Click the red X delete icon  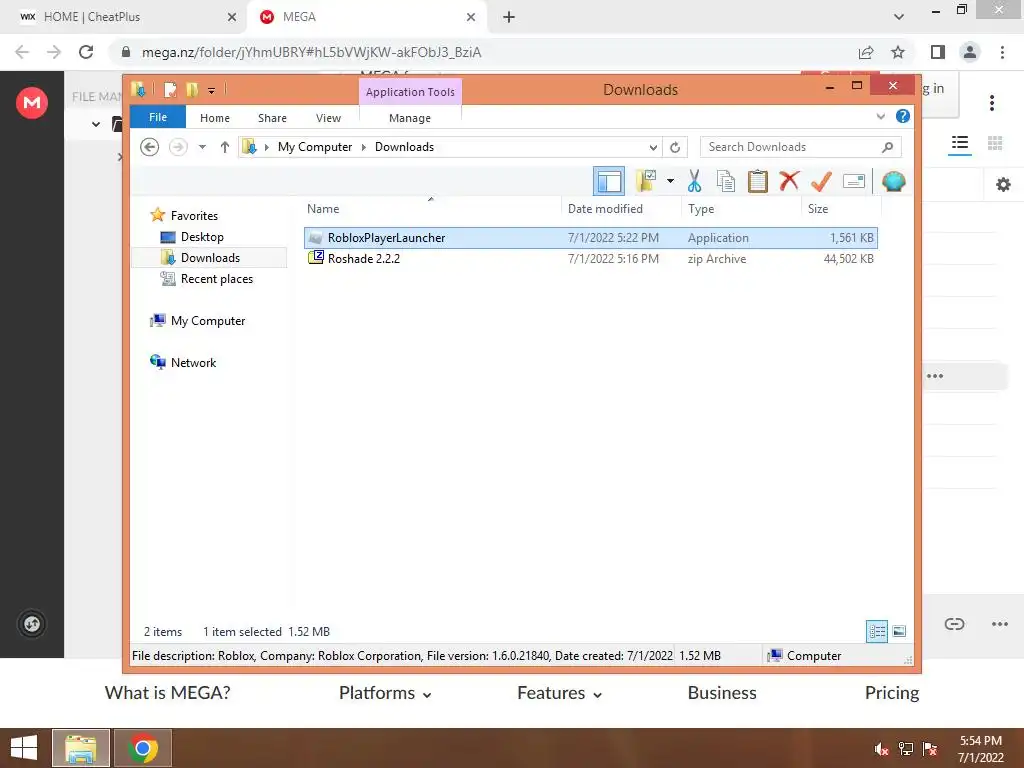tap(789, 181)
